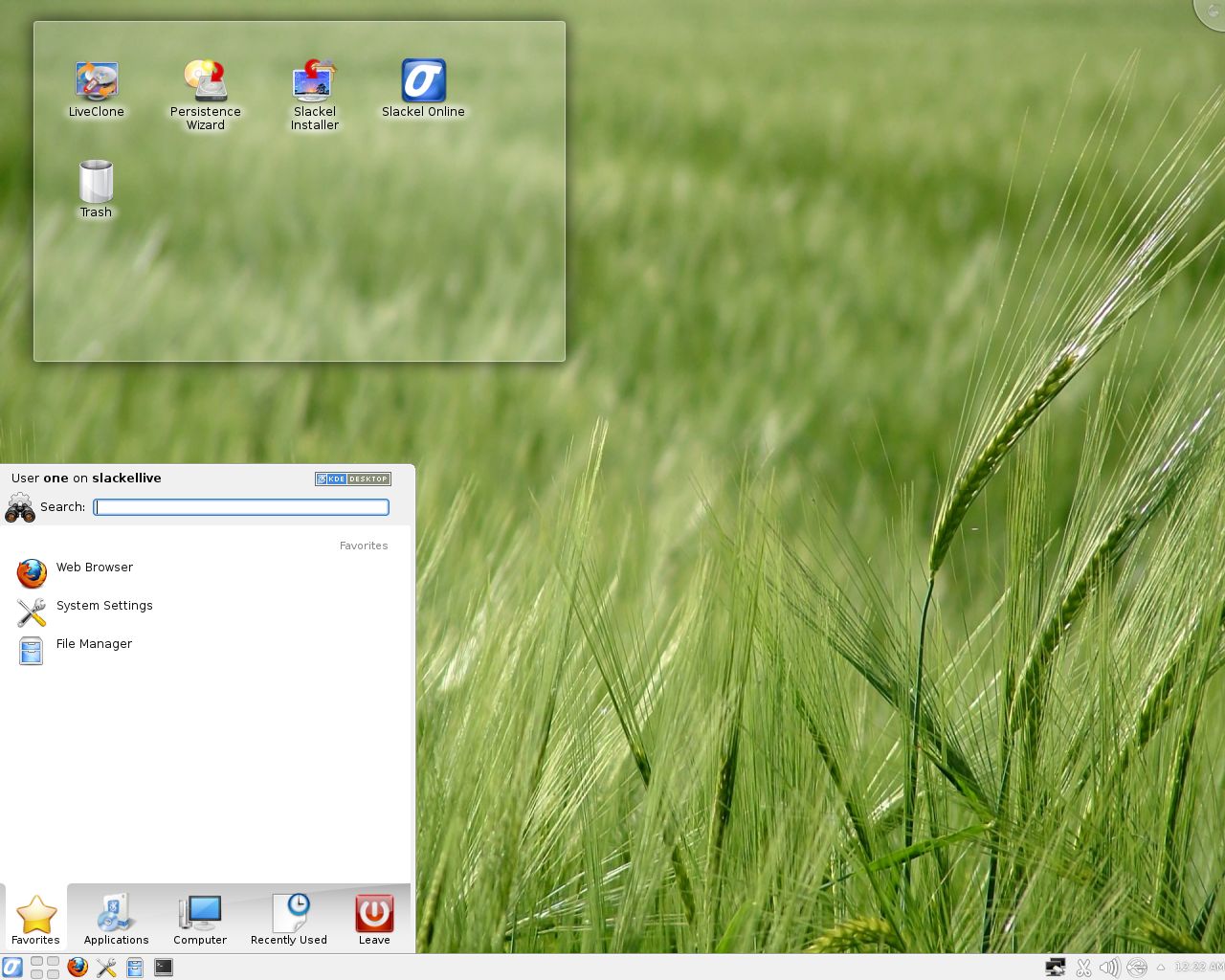Screen dimensions: 1225x980
Task: Open the volume control speaker icon
Action: point(1109,967)
